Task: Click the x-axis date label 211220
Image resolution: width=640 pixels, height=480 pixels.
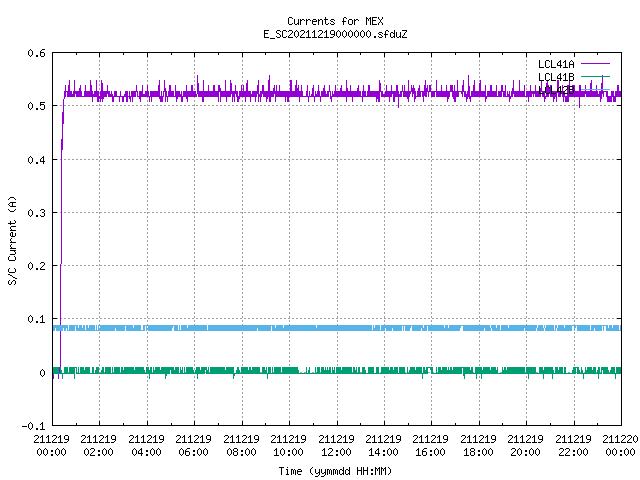Action: [x=620, y=439]
